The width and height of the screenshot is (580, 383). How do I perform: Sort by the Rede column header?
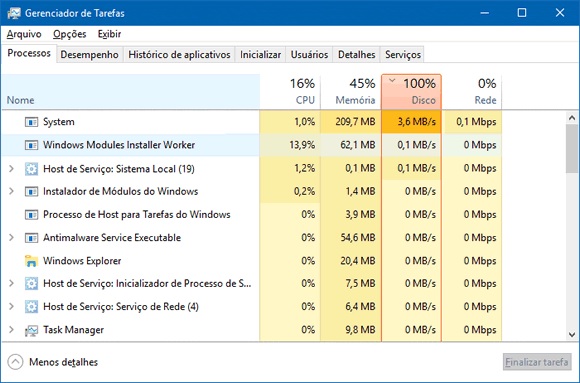(x=472, y=92)
